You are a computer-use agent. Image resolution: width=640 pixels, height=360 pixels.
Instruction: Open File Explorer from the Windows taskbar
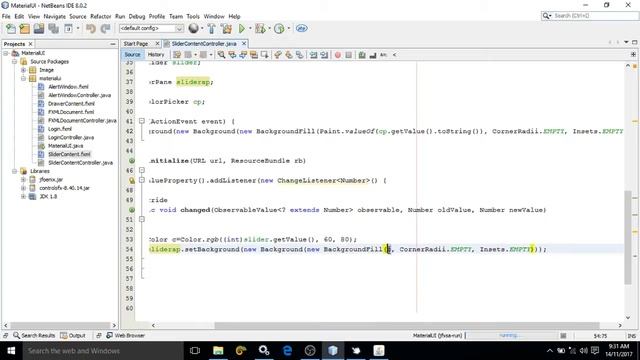click(218, 351)
